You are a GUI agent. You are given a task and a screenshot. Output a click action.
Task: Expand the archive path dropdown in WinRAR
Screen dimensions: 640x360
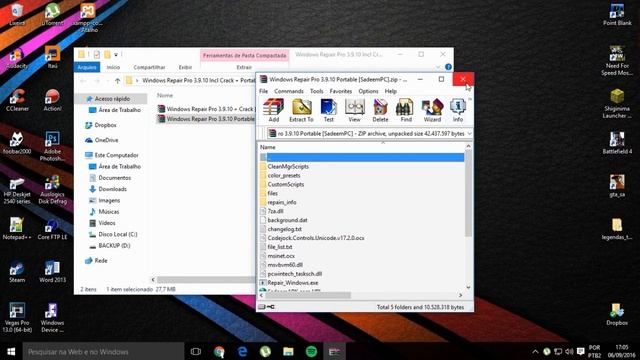tap(469, 133)
